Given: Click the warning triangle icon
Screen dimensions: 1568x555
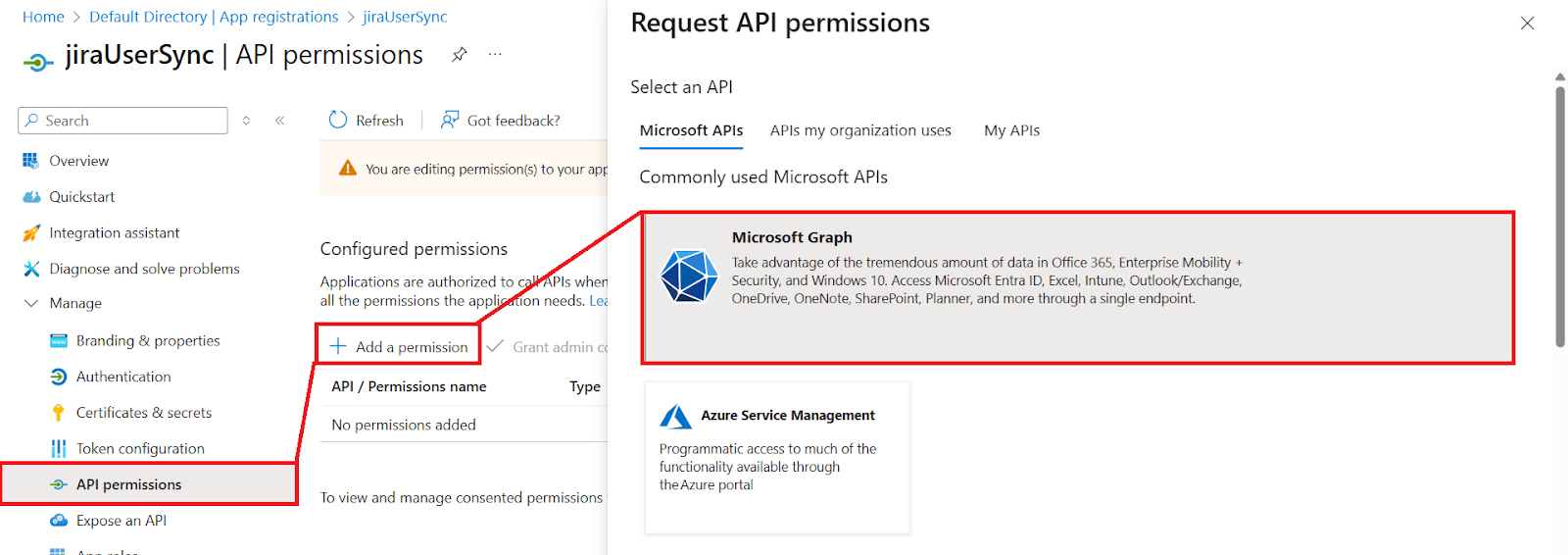Looking at the screenshot, I should click(x=348, y=169).
